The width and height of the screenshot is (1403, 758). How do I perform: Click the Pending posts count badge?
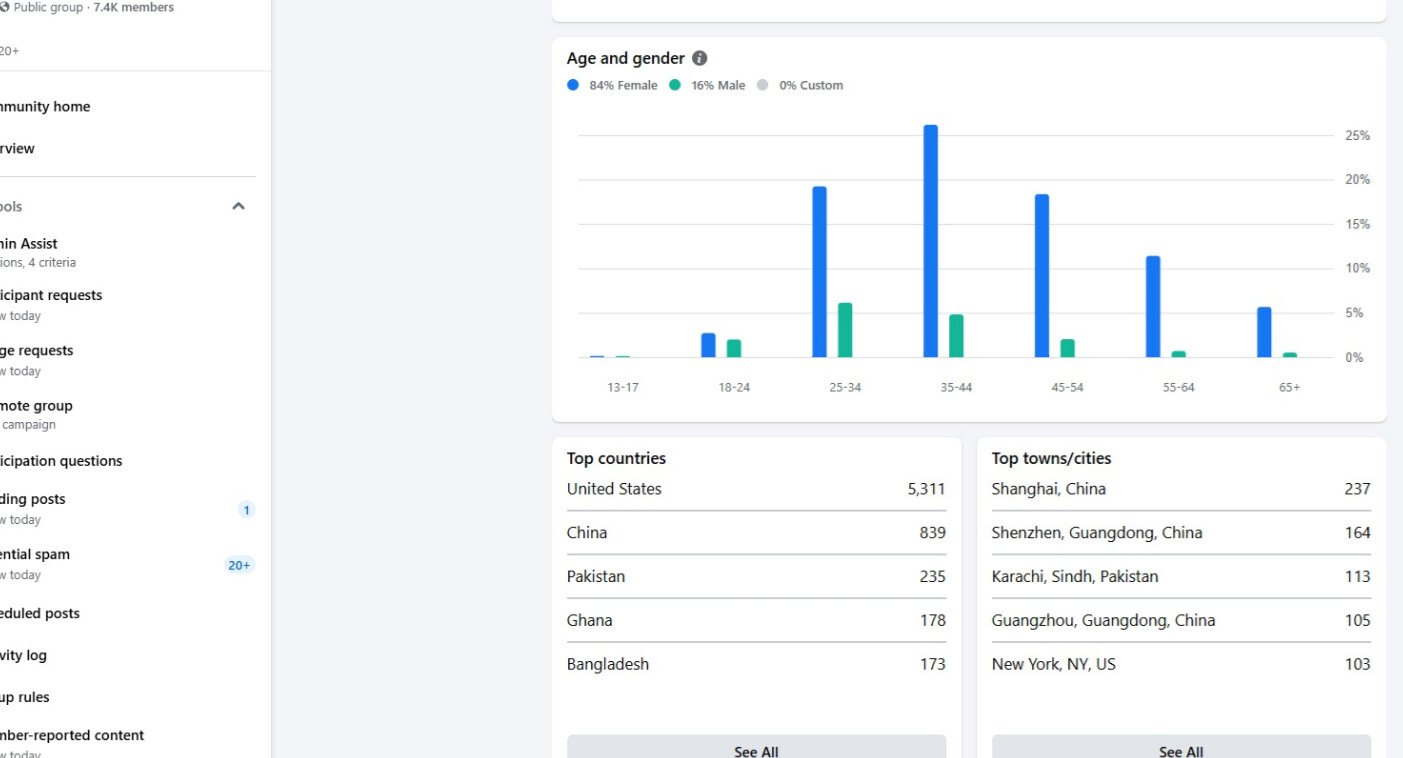point(246,510)
